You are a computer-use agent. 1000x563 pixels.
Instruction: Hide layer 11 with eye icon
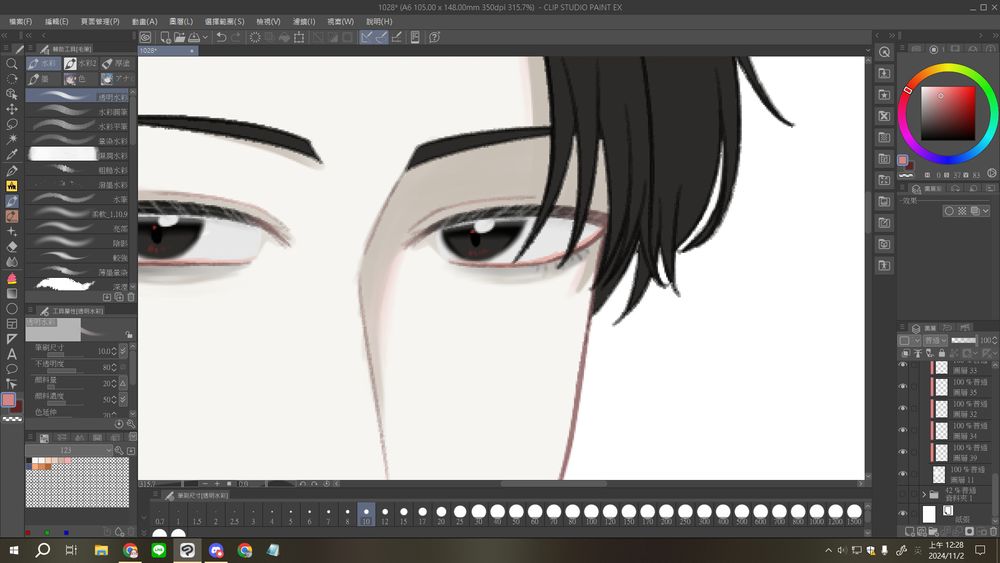tap(902, 474)
